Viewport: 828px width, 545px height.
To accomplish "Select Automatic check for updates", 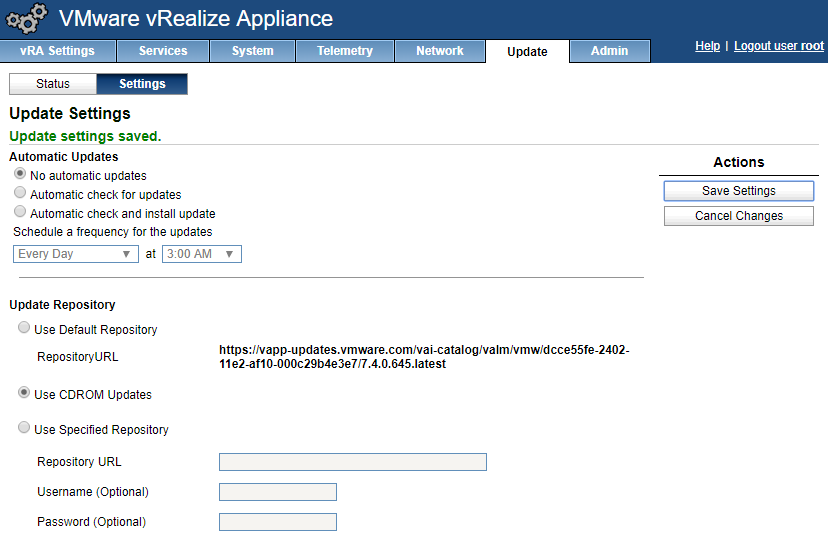I will coord(20,193).
